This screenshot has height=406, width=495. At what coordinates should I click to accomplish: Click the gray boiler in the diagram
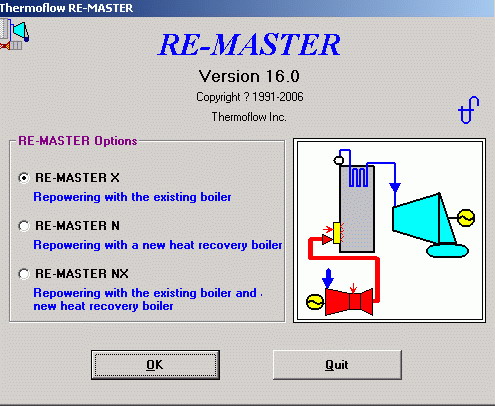click(x=357, y=208)
